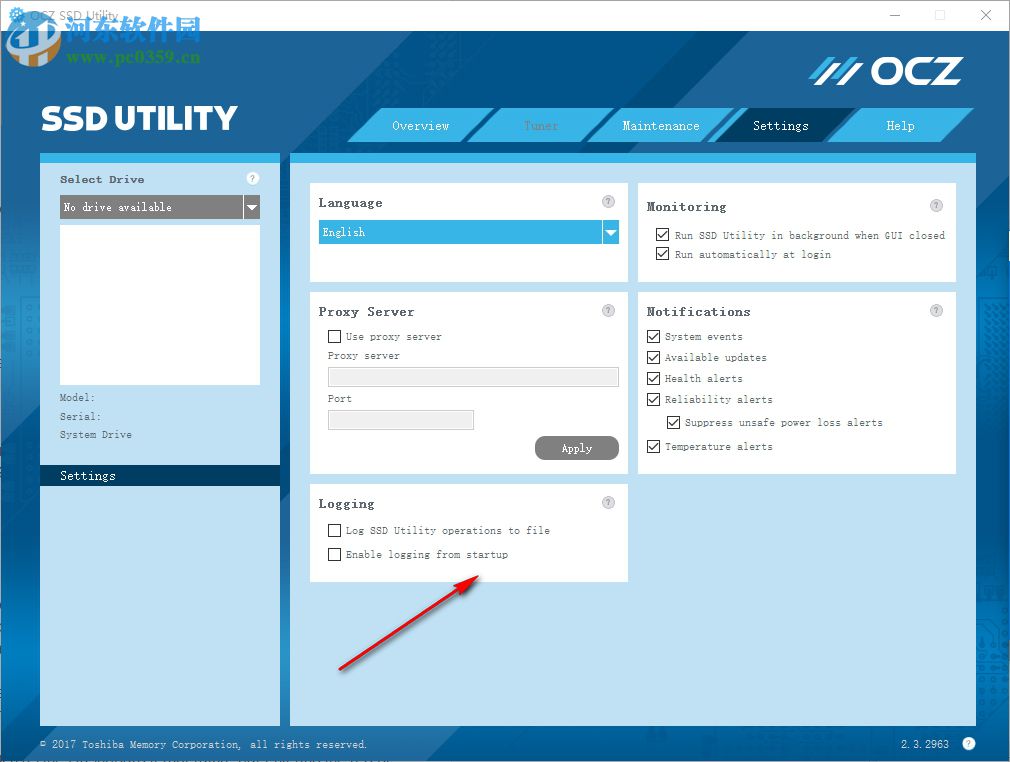Enable logging SSD Utility operations to file
1010x762 pixels.
334,530
